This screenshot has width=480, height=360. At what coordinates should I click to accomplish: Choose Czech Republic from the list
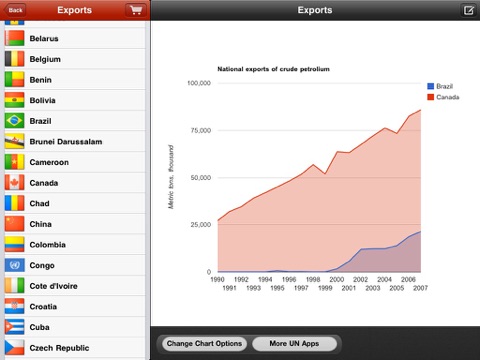(75, 348)
